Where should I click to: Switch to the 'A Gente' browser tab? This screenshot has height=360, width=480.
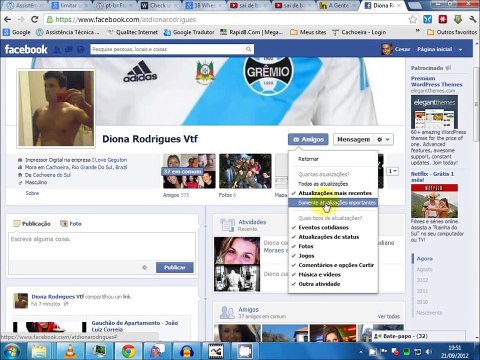point(338,5)
